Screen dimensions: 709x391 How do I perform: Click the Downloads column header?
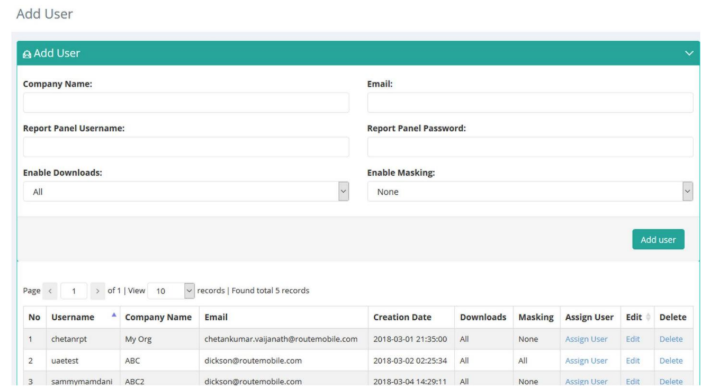tap(483, 317)
